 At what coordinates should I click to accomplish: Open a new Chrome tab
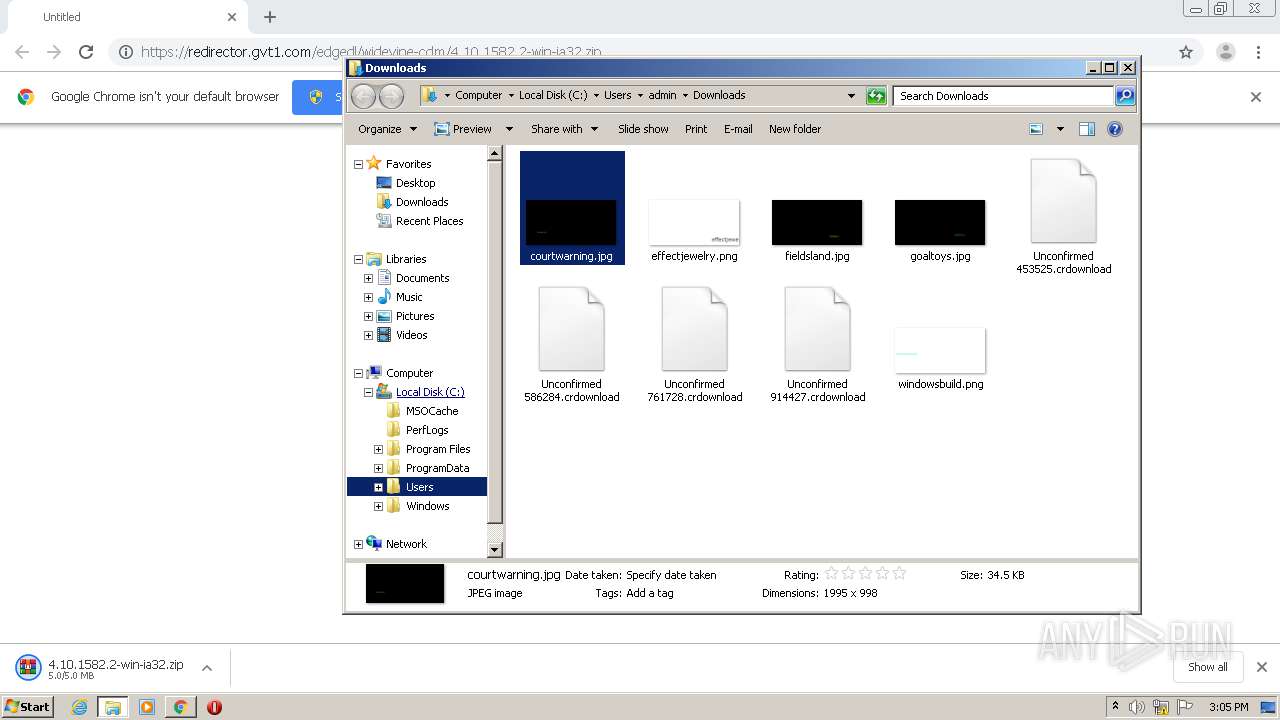coord(270,17)
